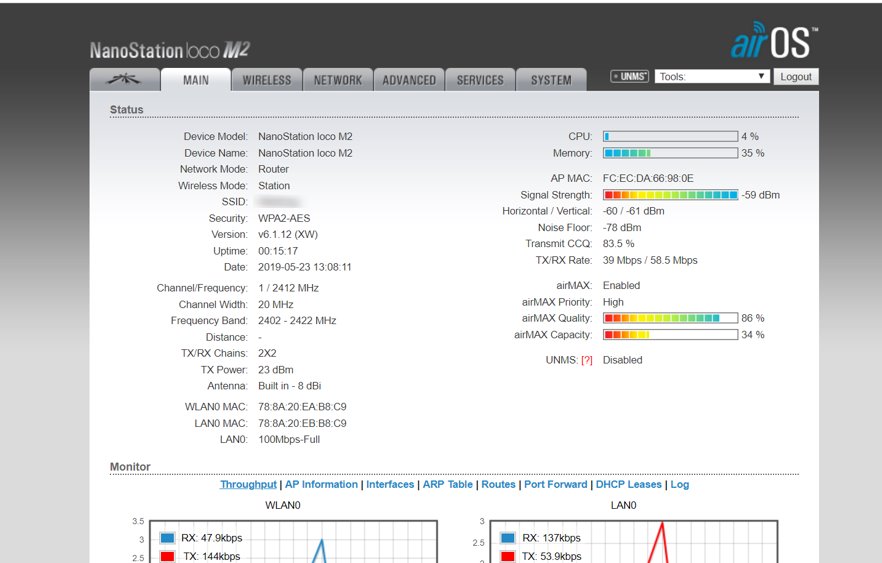This screenshot has width=882, height=563.
Task: Select the AP MAC value FC:EC:DA:66:98:0E
Action: [x=648, y=178]
